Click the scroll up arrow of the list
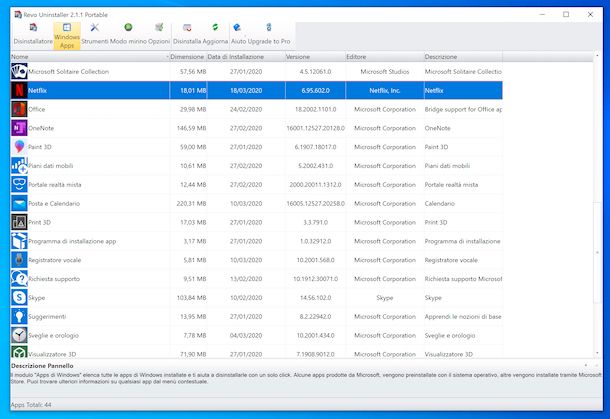Image resolution: width=610 pixels, height=419 pixels. pyautogui.click(x=598, y=56)
